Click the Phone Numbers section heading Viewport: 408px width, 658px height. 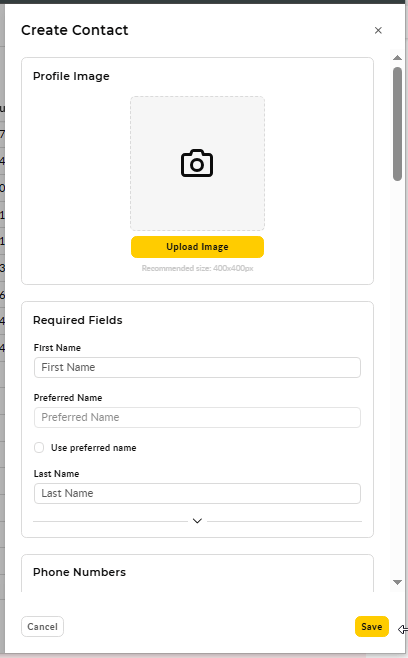[79, 572]
